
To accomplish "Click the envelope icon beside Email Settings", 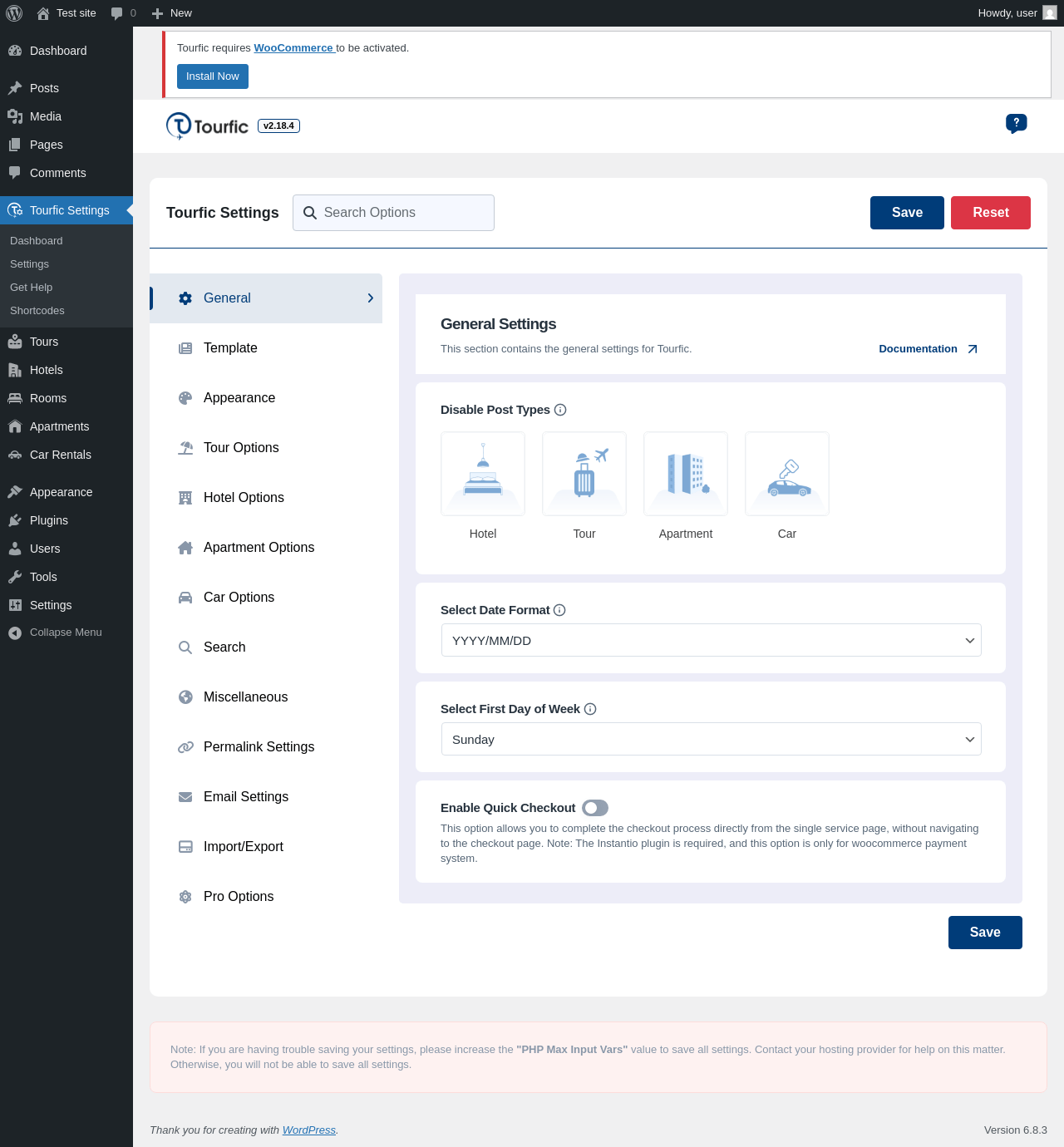I will (x=185, y=797).
